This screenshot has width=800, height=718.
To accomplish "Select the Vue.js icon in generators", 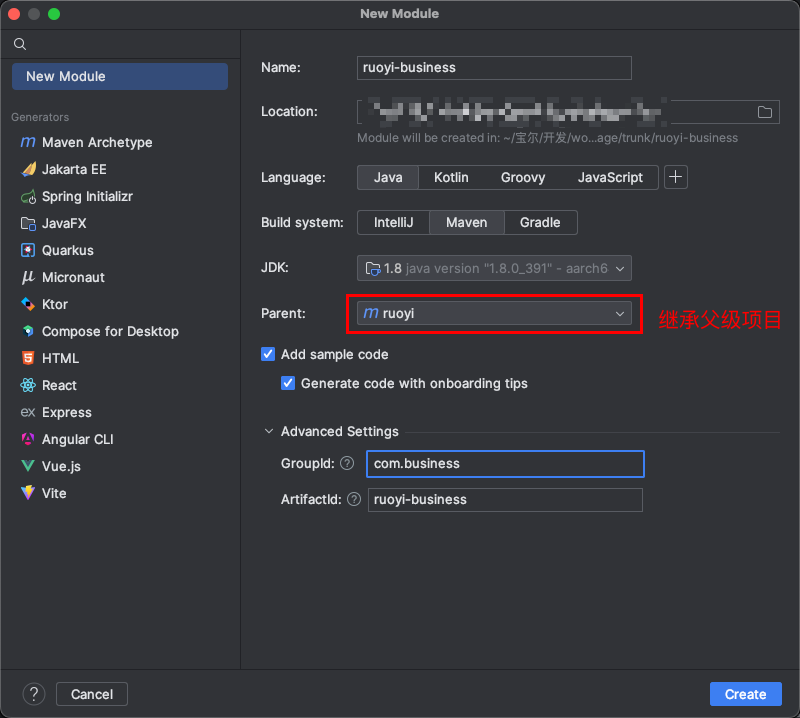I will pyautogui.click(x=28, y=466).
